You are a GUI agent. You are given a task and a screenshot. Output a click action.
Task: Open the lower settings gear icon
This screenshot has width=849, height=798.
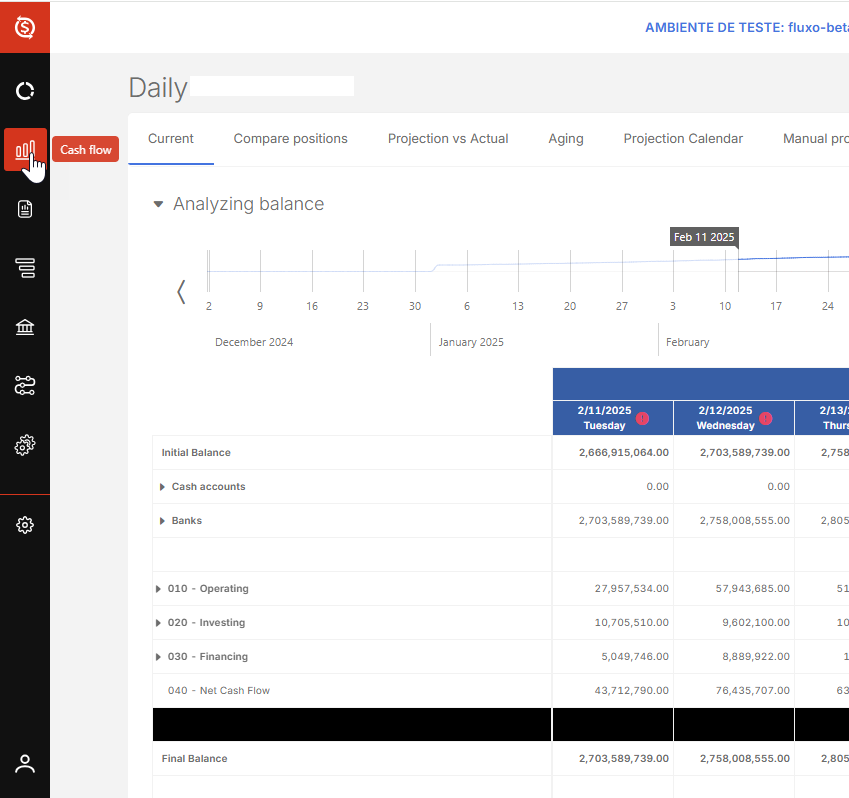(x=25, y=525)
